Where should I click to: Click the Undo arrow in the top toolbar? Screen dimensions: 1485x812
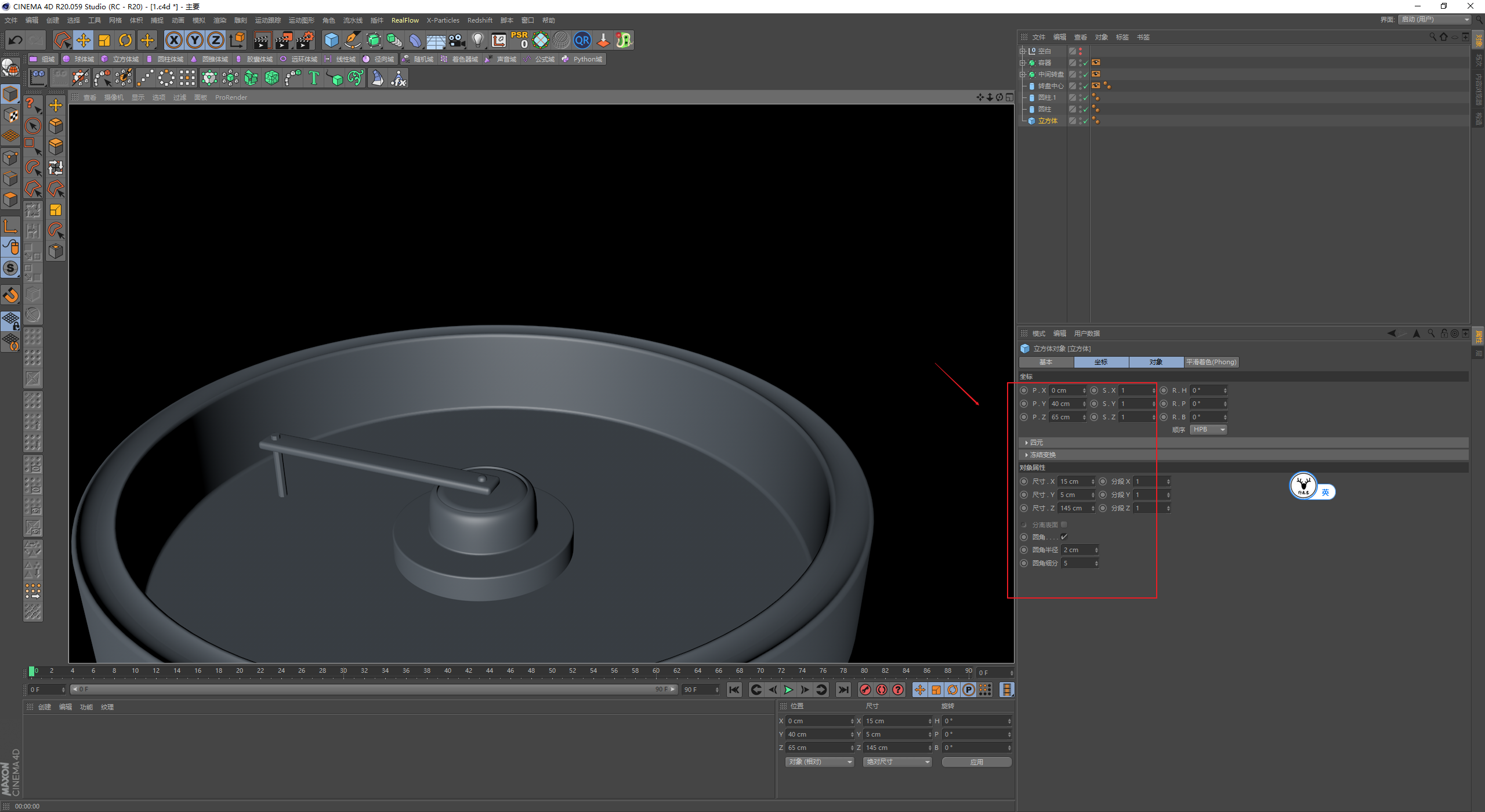(16, 40)
